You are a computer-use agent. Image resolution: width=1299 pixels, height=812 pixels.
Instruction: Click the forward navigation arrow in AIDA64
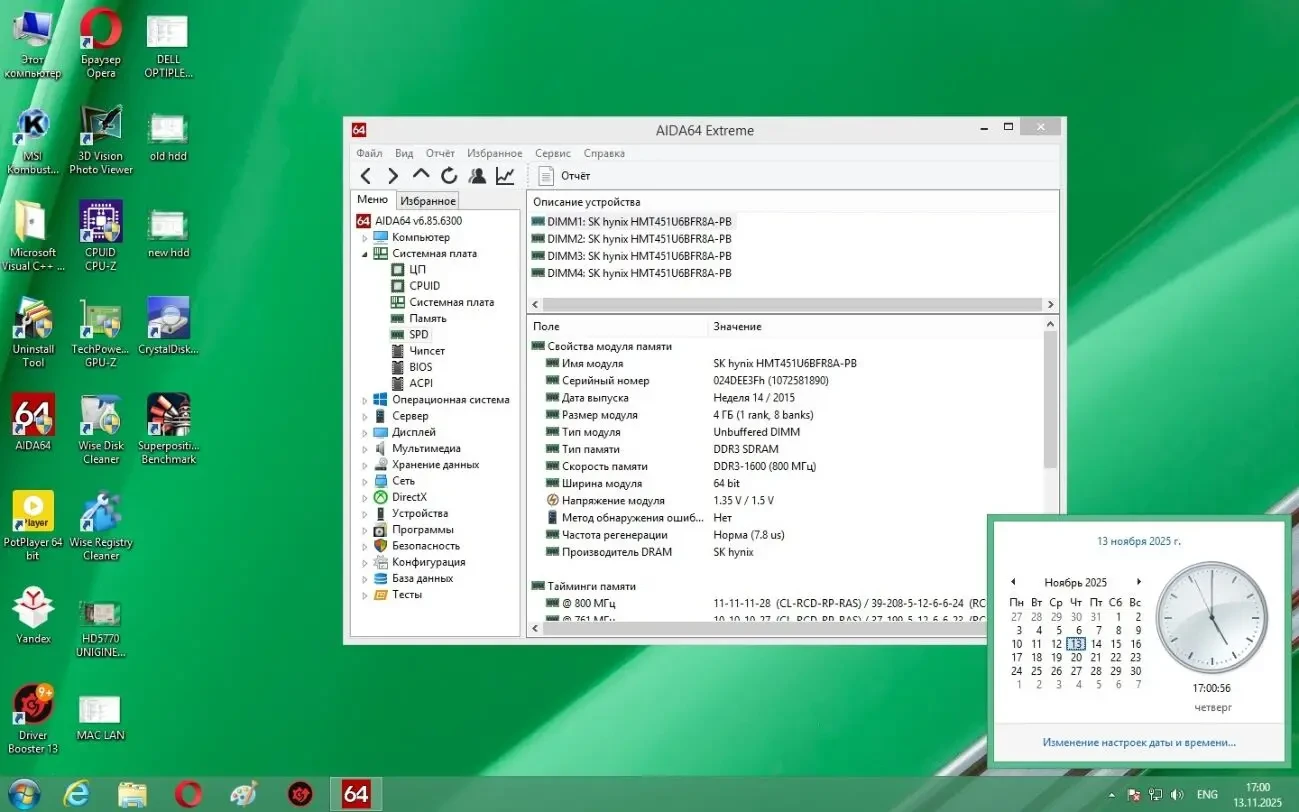393,174
